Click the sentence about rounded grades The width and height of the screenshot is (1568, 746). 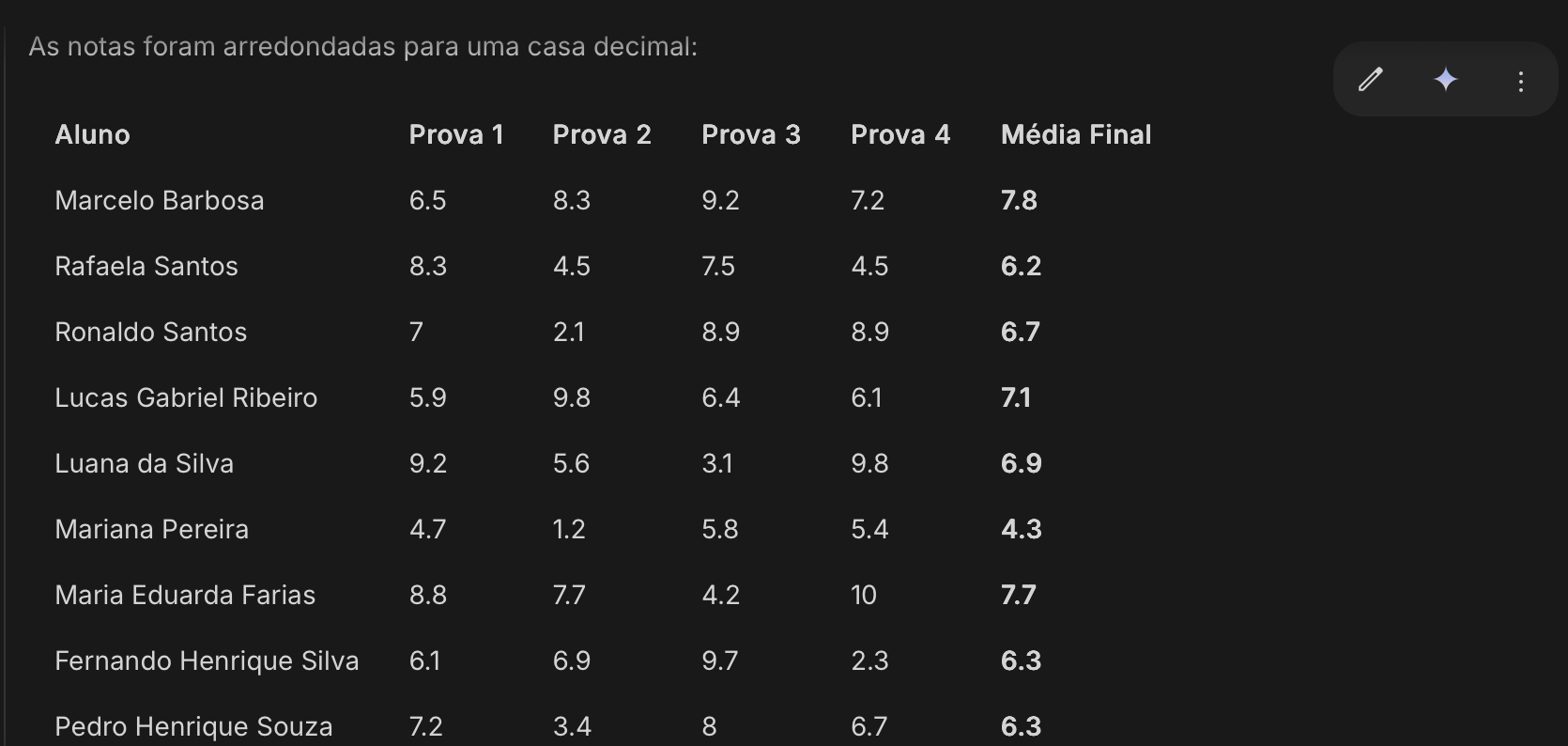pos(364,46)
